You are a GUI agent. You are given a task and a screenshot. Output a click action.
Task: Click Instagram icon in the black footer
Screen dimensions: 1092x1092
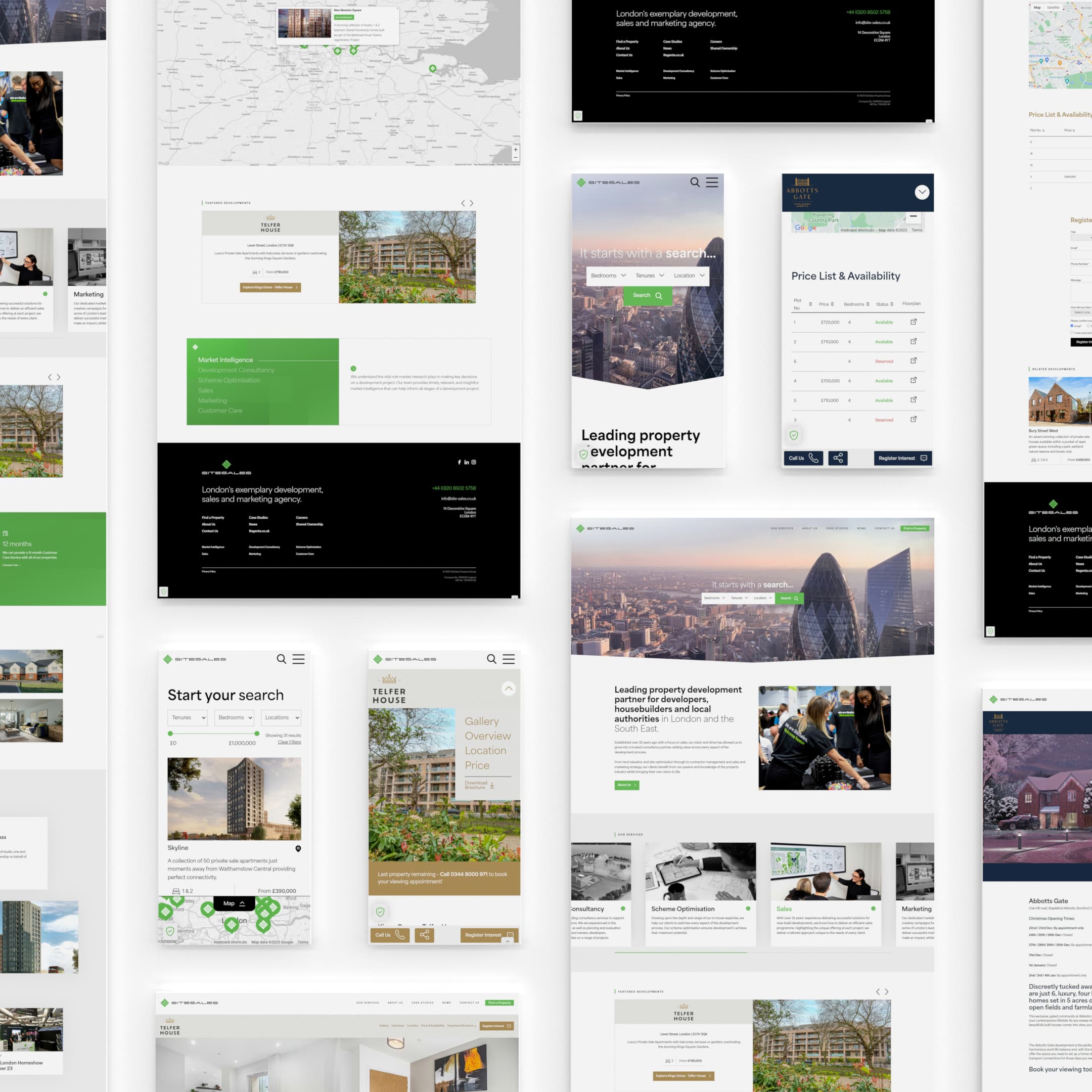tap(474, 463)
